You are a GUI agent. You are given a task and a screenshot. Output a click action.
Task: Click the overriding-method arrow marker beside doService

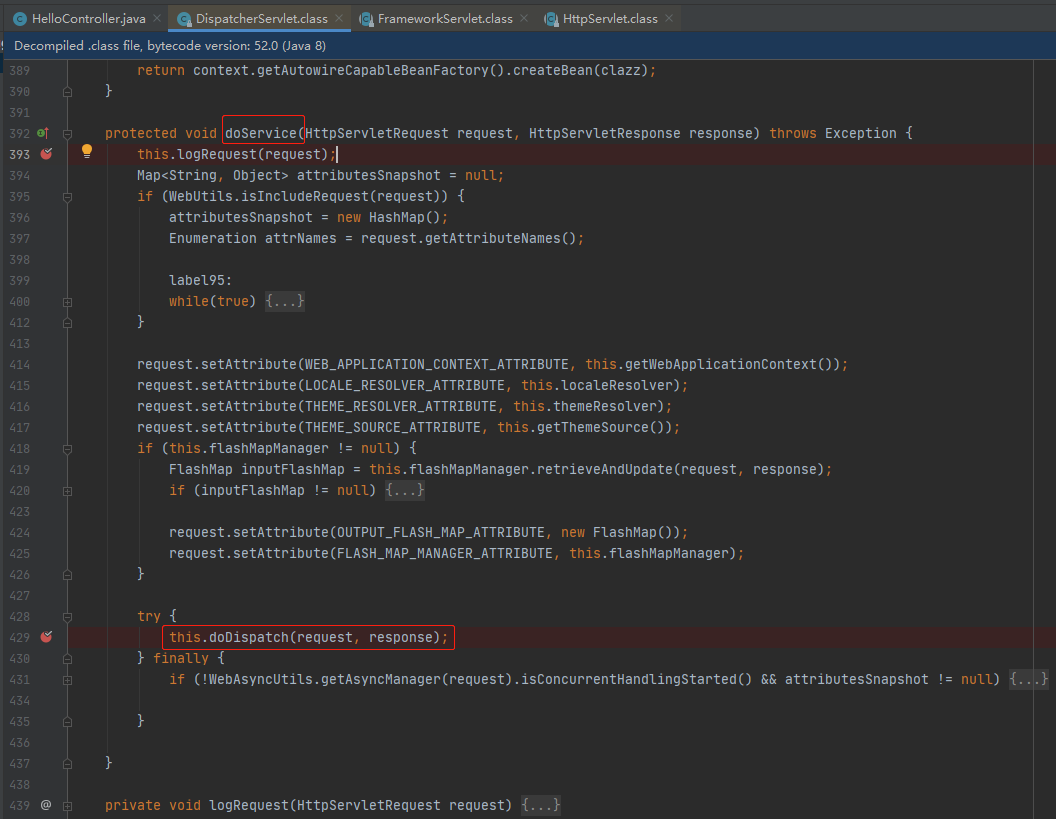pos(42,132)
